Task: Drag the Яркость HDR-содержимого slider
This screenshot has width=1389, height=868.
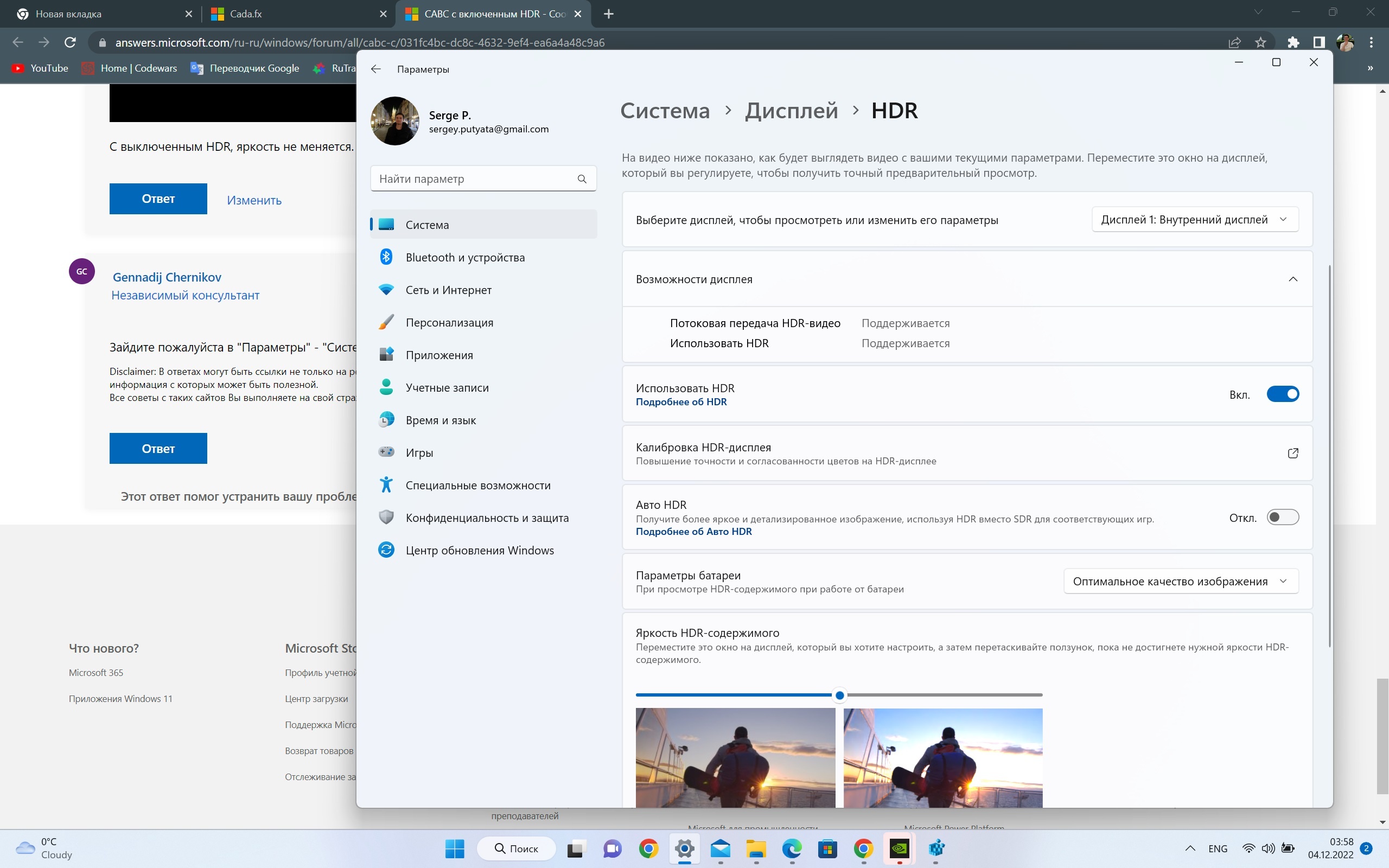Action: click(840, 694)
